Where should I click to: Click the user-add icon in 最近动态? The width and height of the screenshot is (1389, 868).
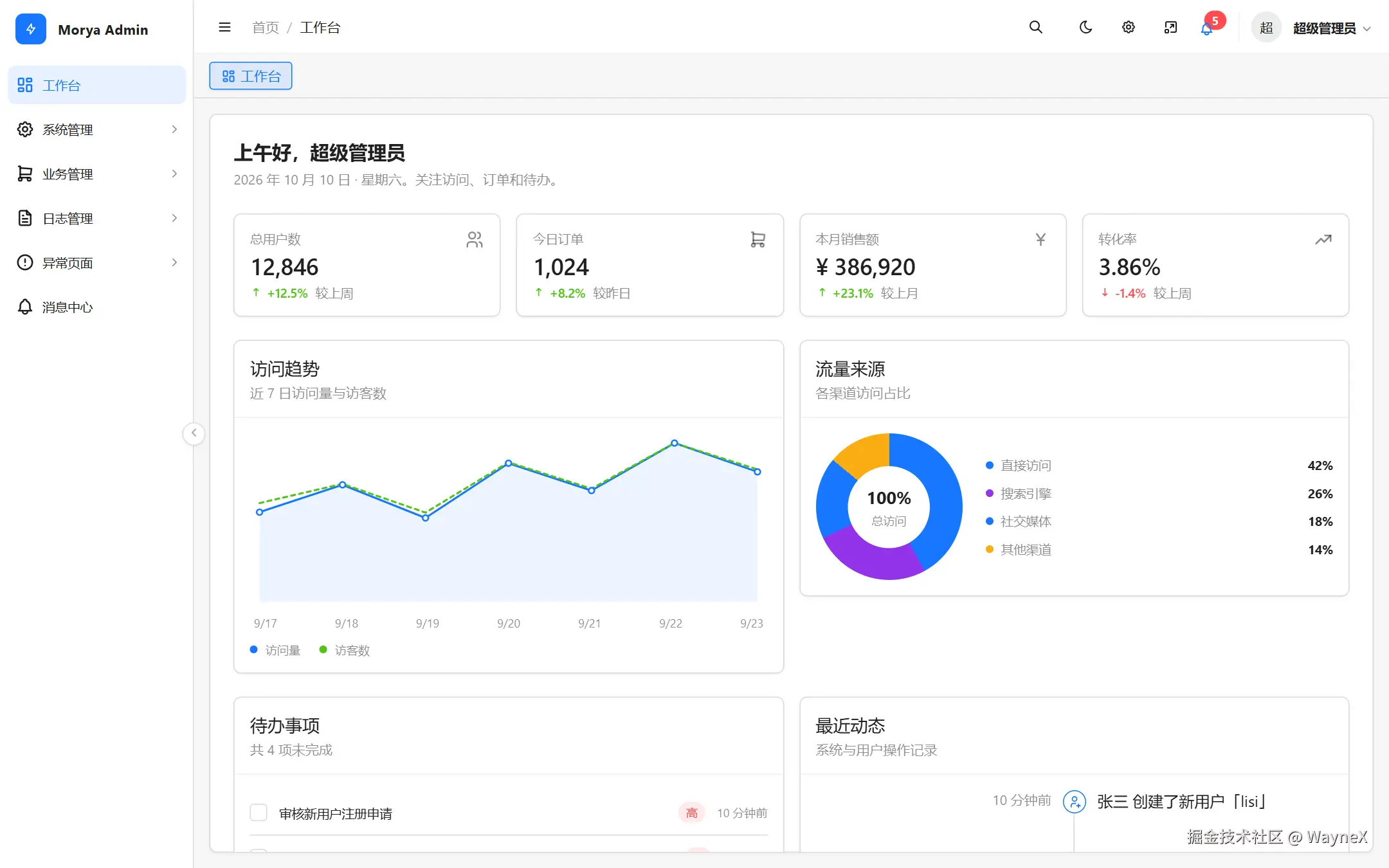(1075, 801)
